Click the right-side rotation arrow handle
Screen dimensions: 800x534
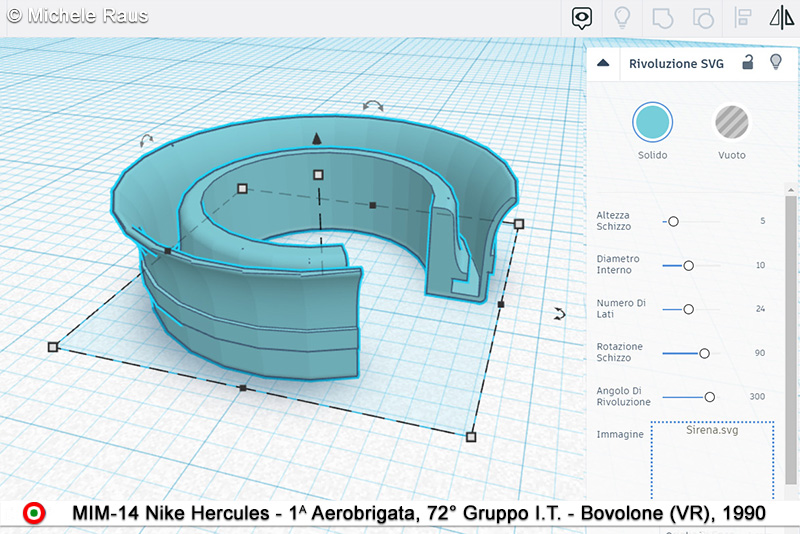click(560, 314)
